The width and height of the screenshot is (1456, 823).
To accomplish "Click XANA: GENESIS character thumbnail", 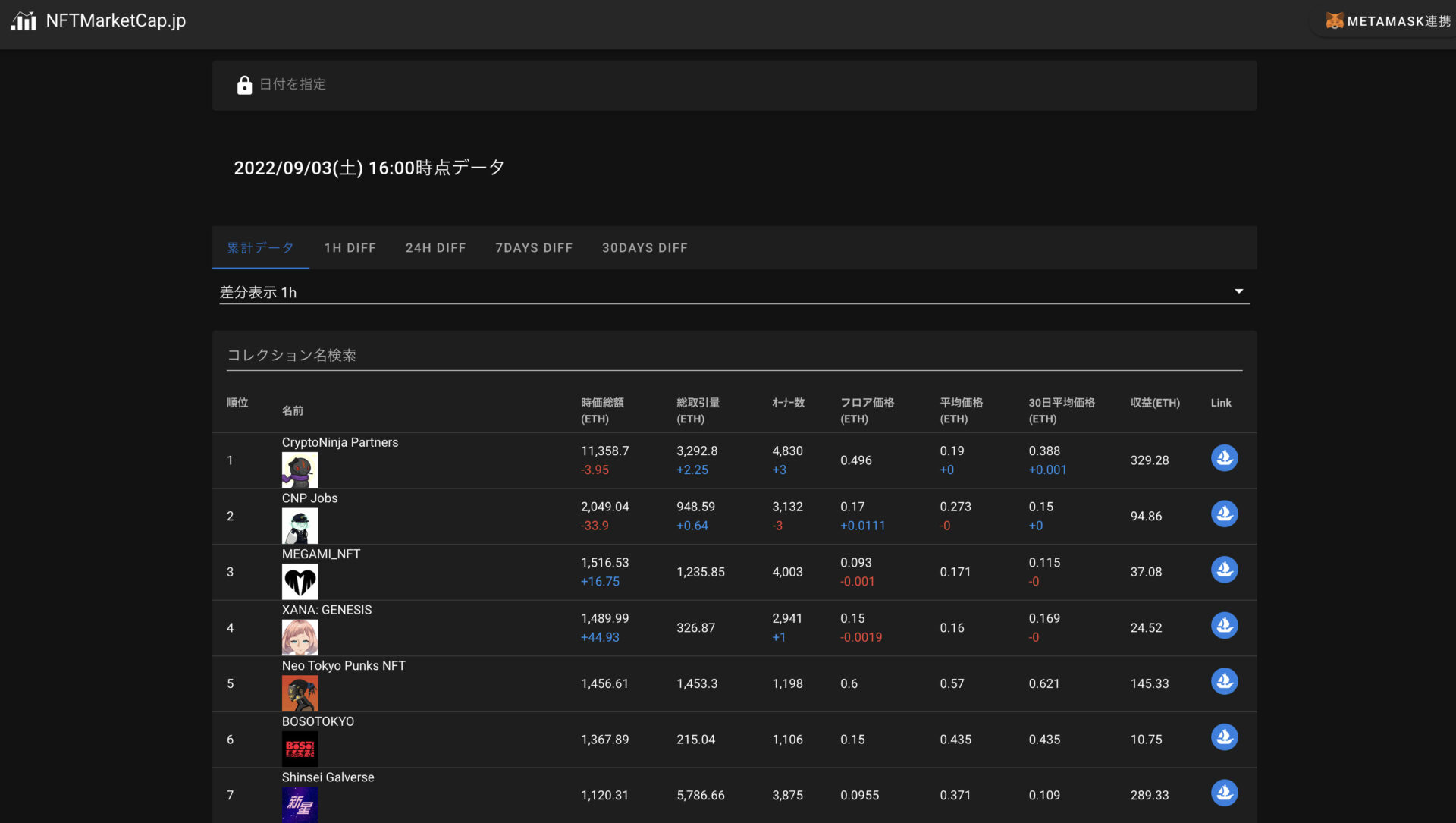I will coord(300,637).
